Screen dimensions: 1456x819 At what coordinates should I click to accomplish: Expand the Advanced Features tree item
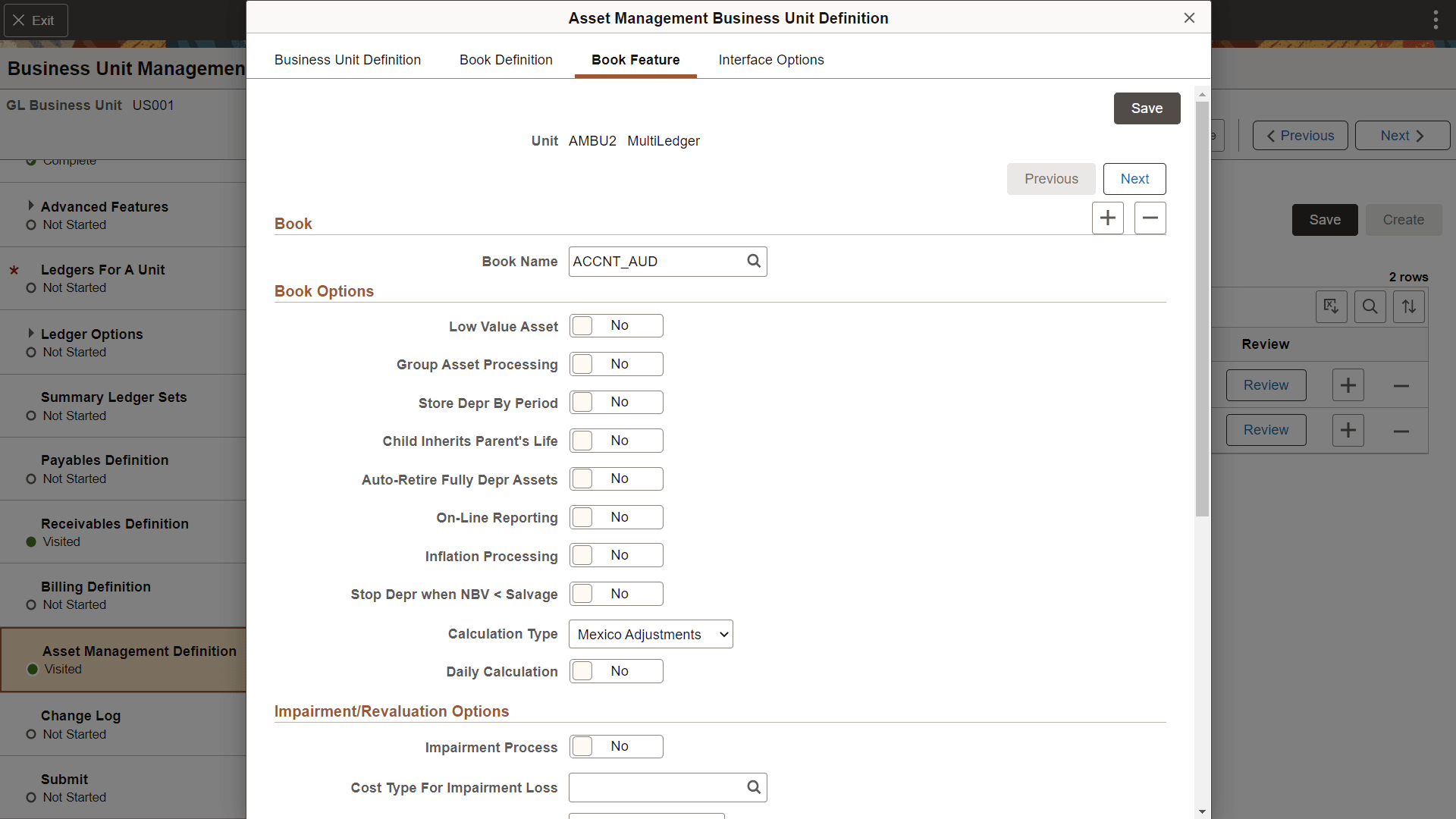pos(31,205)
